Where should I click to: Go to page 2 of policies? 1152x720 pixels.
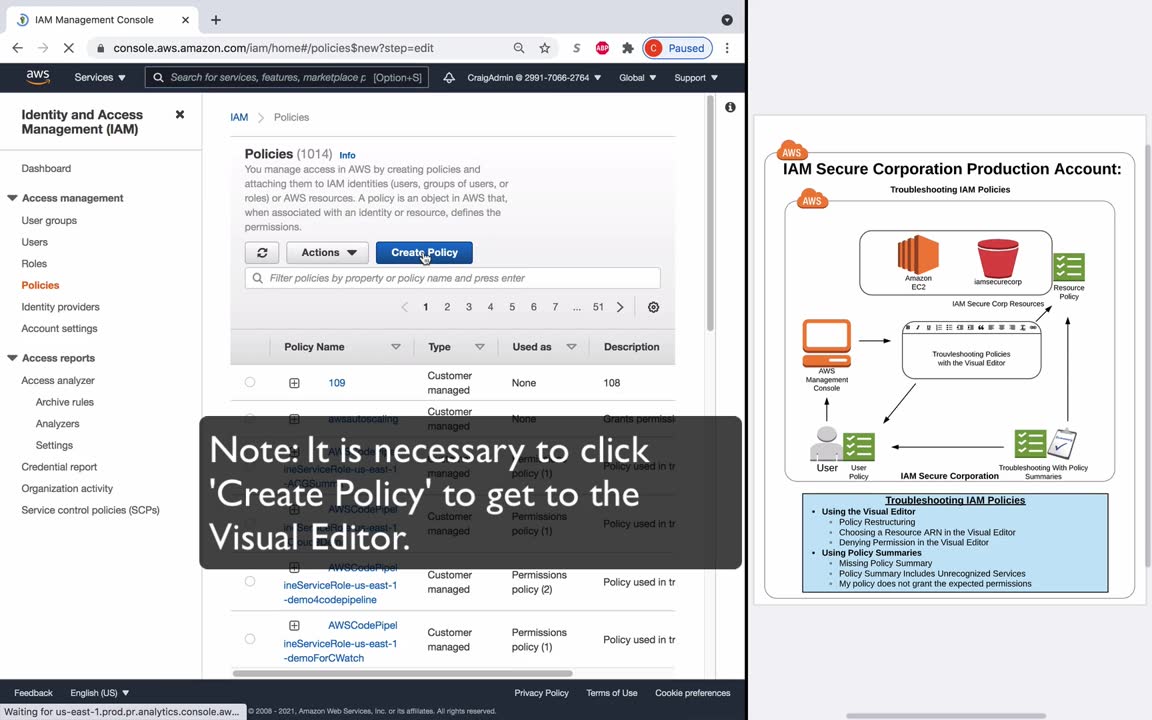447,307
